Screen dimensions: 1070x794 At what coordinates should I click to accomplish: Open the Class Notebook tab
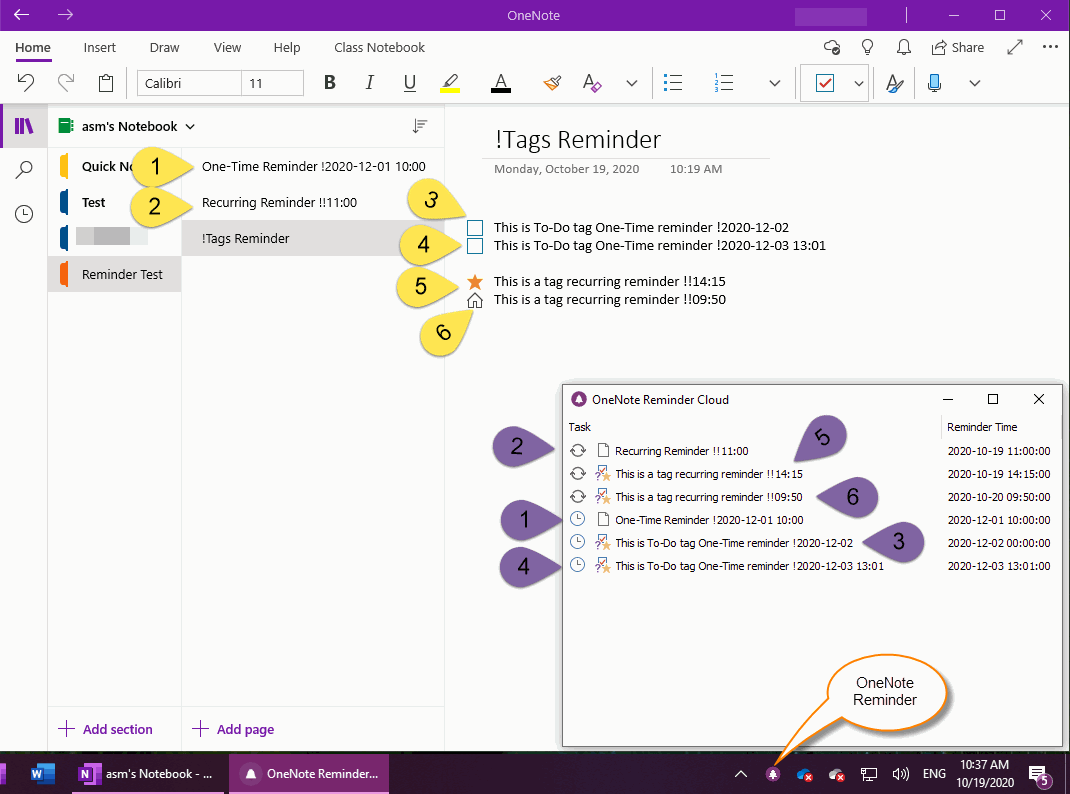pyautogui.click(x=379, y=48)
